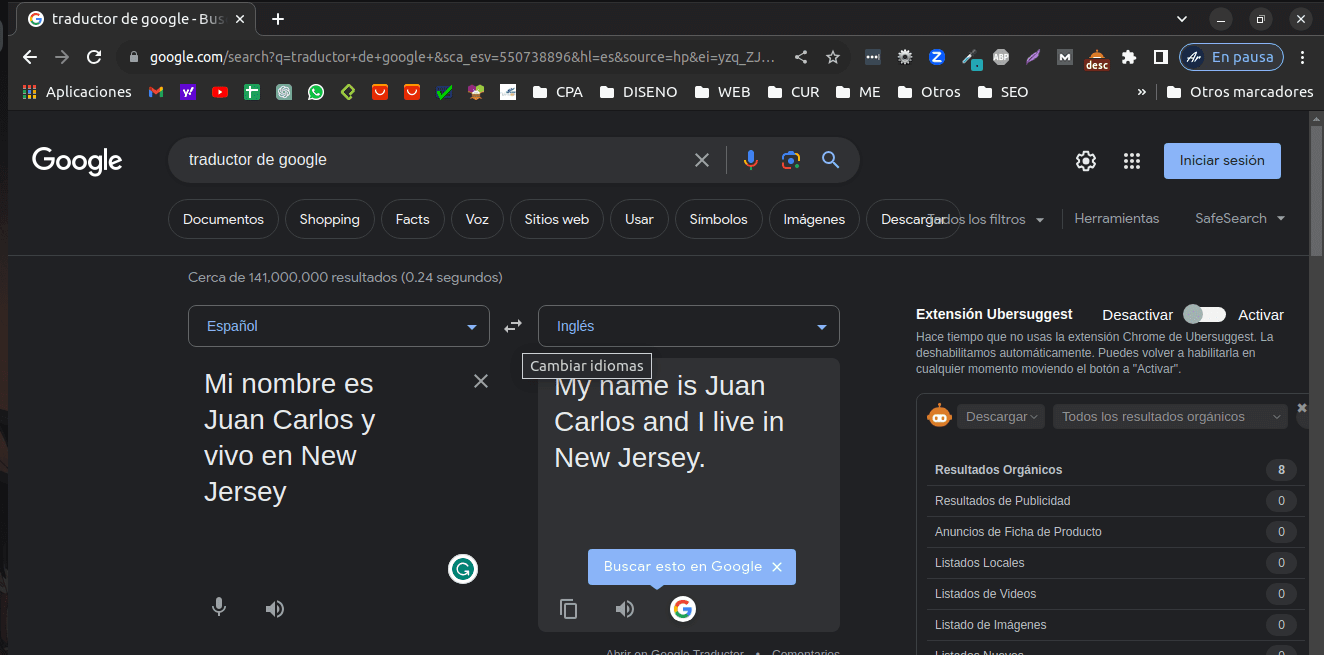Open the YouTube bookmark
The height and width of the screenshot is (655, 1324).
[220, 92]
